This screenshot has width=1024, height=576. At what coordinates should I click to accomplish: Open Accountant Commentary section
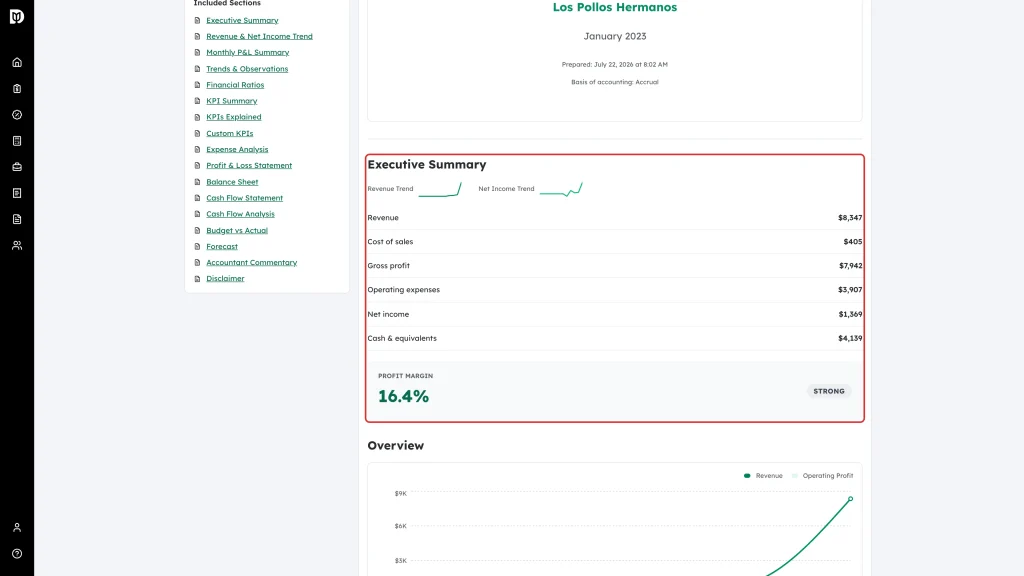coord(251,263)
